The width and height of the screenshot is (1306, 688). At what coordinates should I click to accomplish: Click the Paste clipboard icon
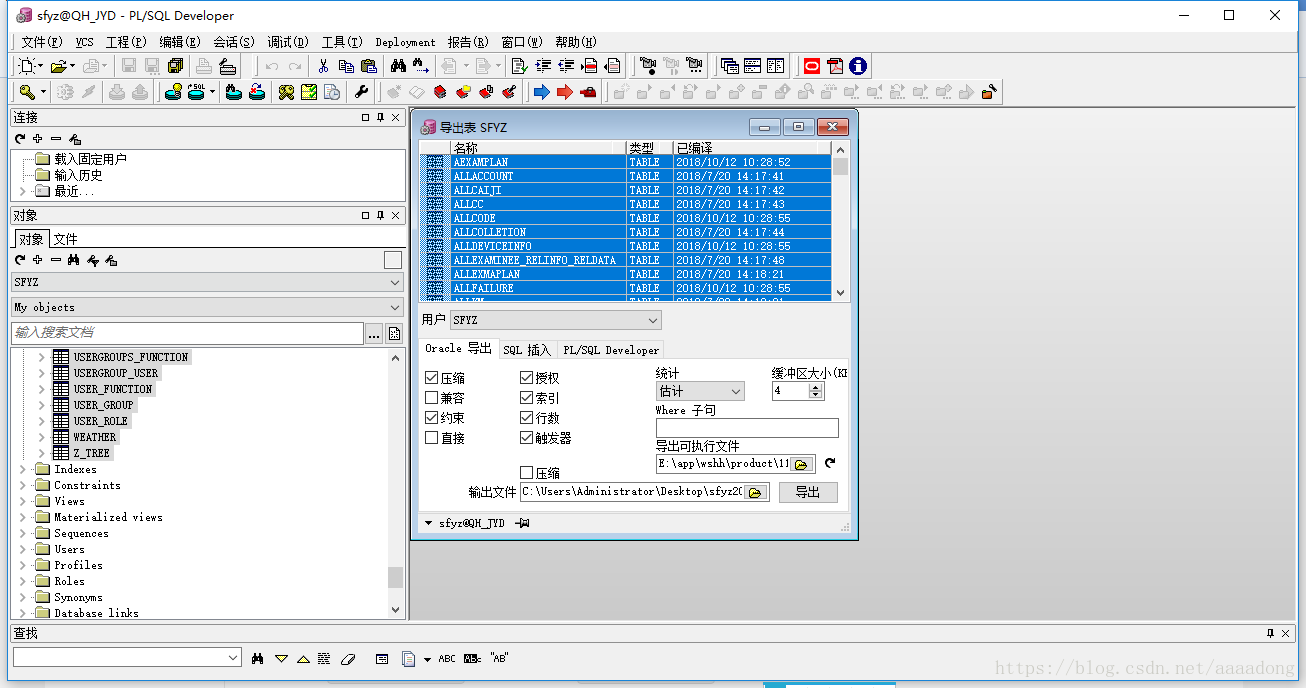coord(369,66)
